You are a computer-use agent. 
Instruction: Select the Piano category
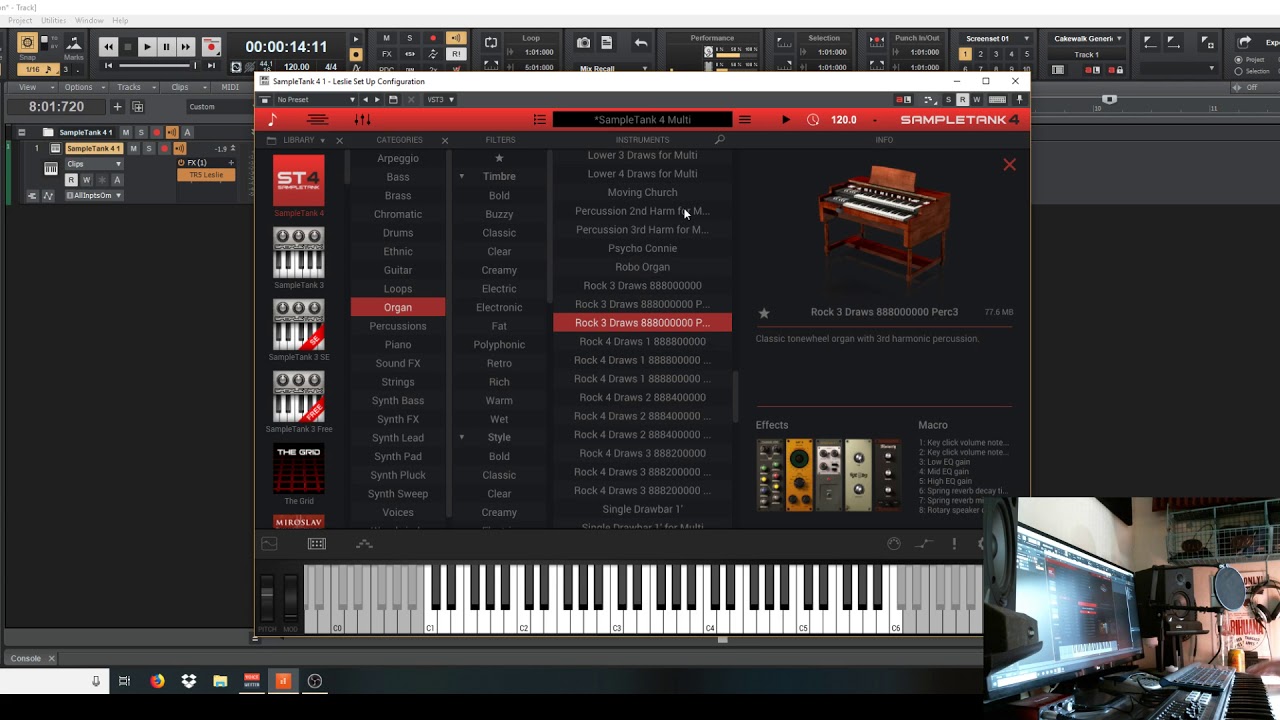tap(398, 345)
